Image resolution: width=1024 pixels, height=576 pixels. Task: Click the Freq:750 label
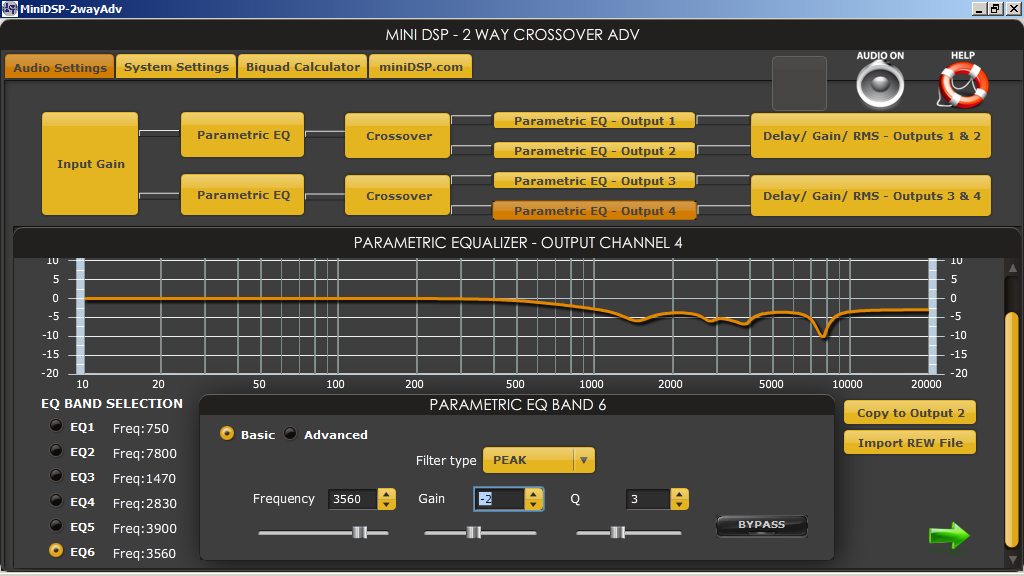140,428
